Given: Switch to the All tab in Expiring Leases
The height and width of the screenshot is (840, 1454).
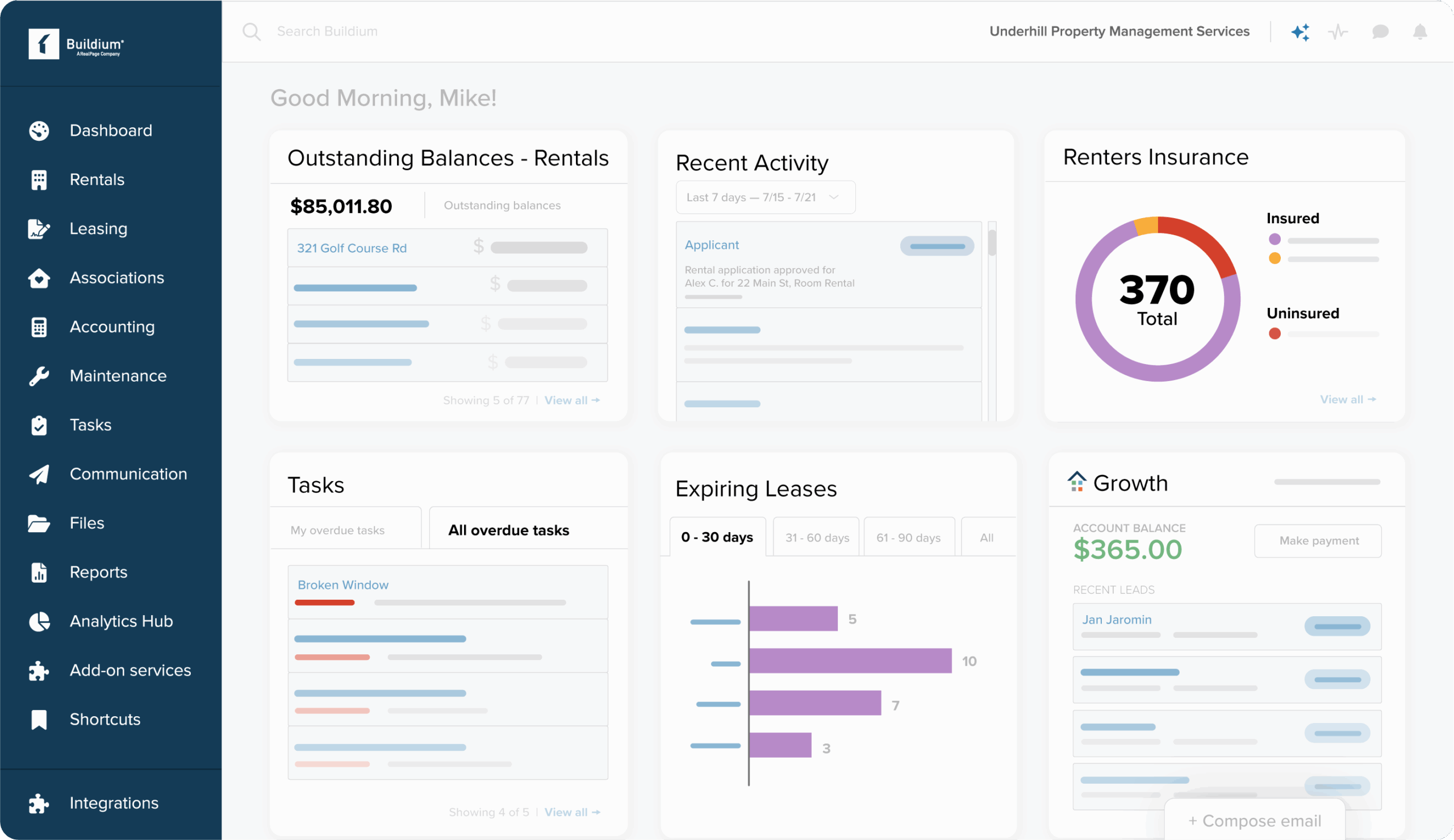Looking at the screenshot, I should click(986, 537).
